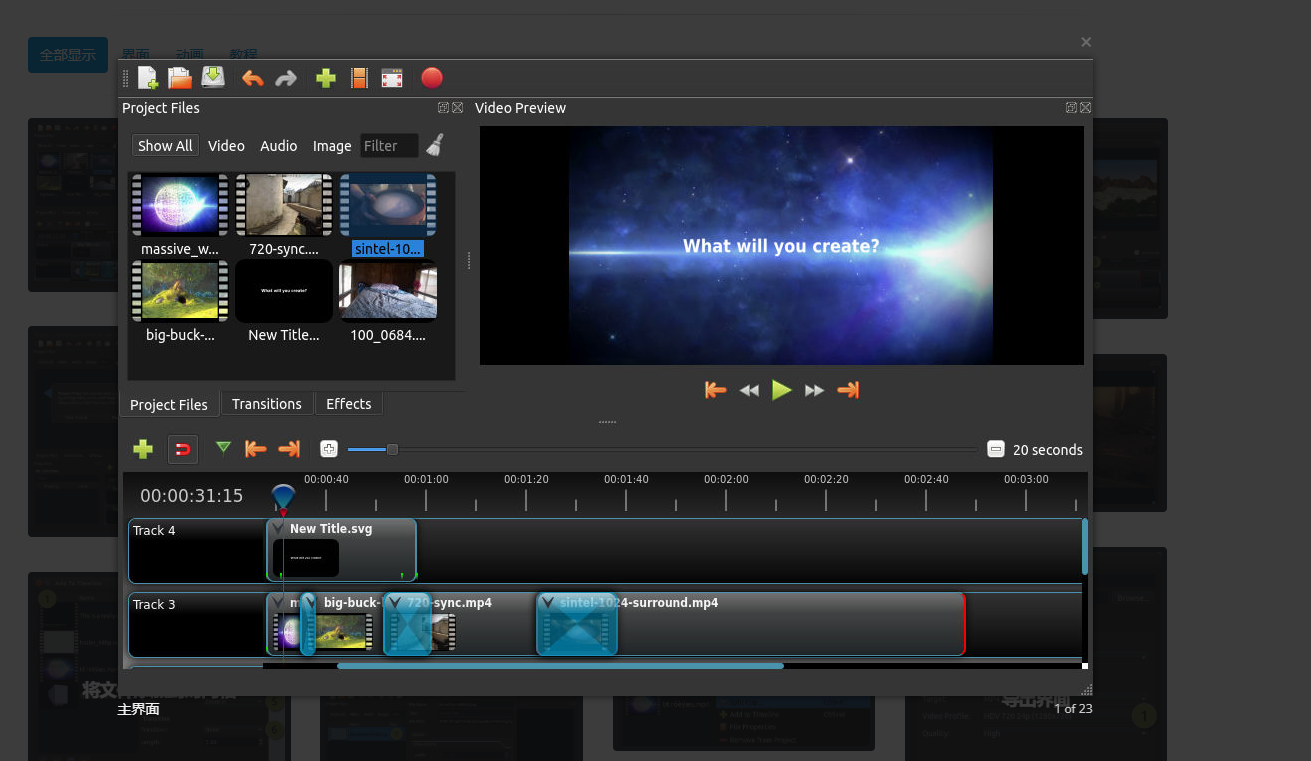The width and height of the screenshot is (1311, 761).
Task: Click the 全部显示 button on the background page
Action: point(68,55)
